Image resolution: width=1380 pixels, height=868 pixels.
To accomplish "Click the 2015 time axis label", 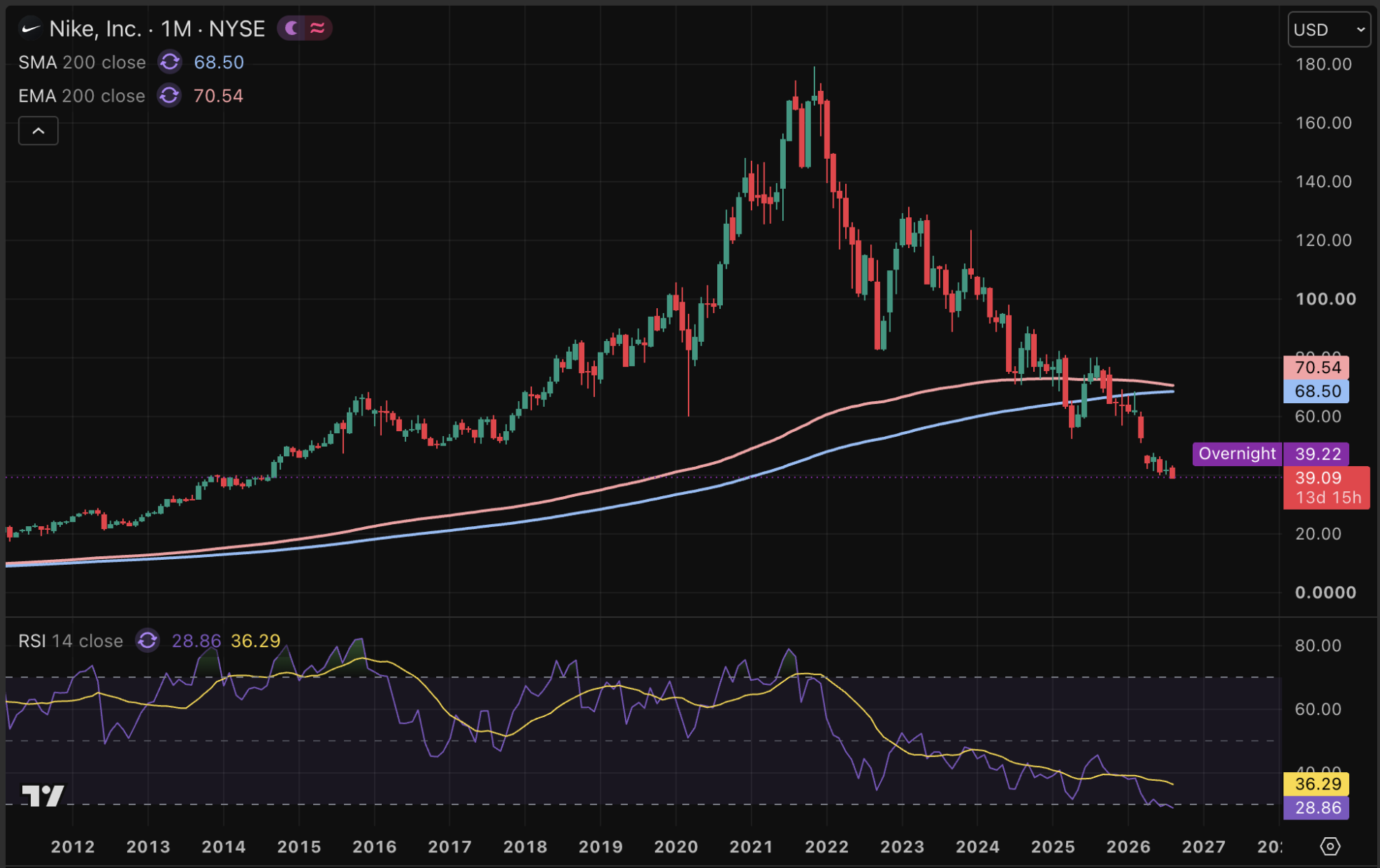I will (x=299, y=847).
